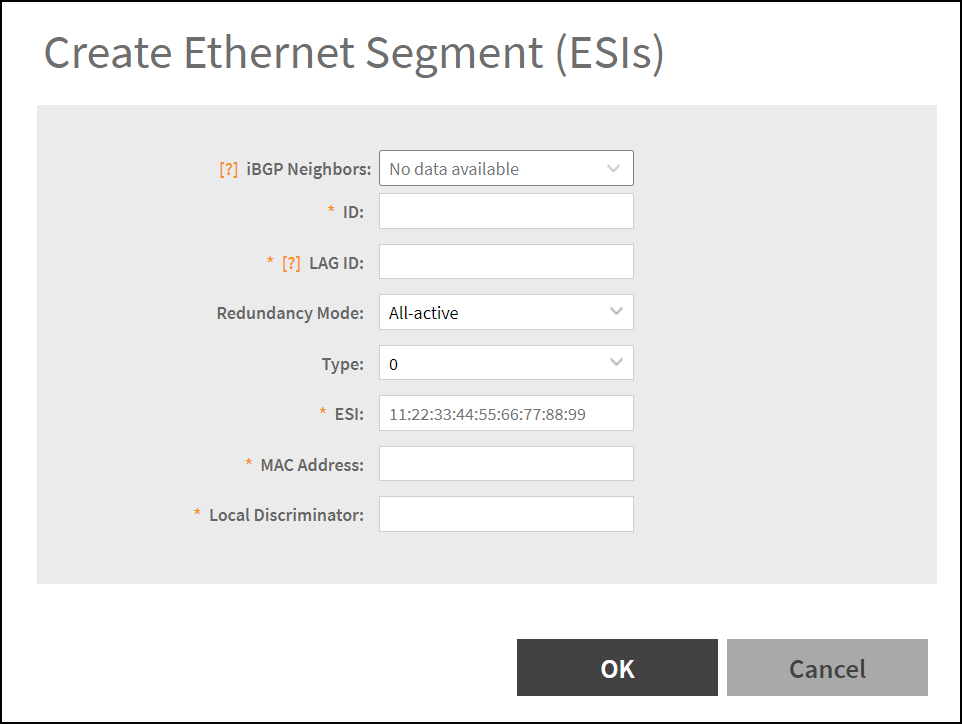This screenshot has width=962, height=724.
Task: Expand the iBGP Neighbors dropdown
Action: click(506, 168)
